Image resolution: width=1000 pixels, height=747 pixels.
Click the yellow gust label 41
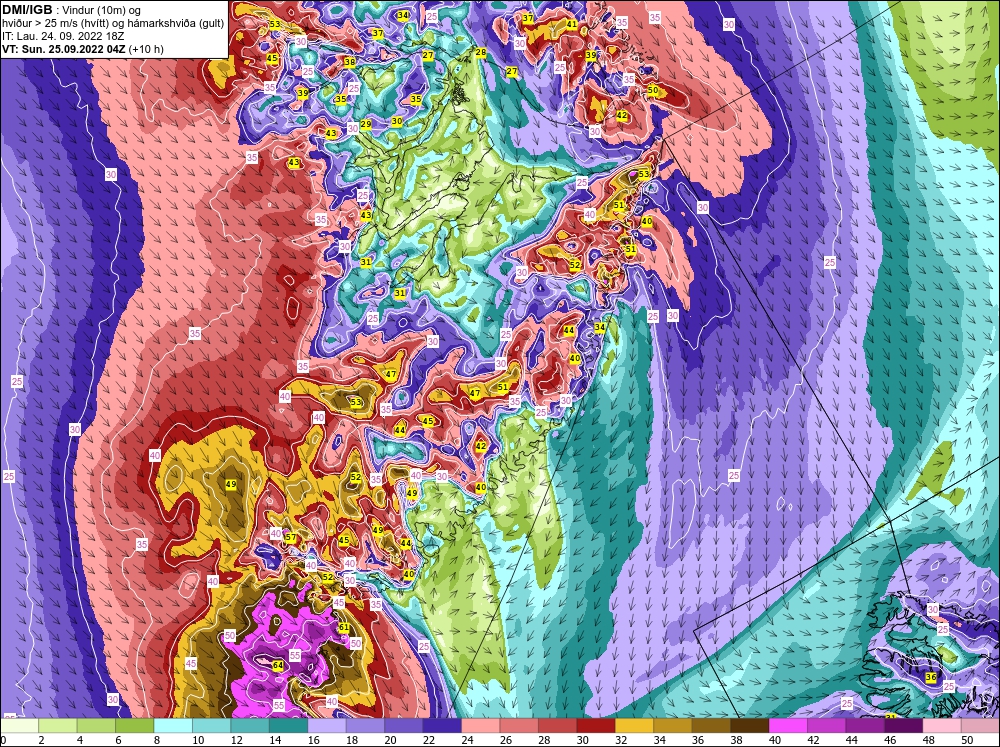[571, 24]
